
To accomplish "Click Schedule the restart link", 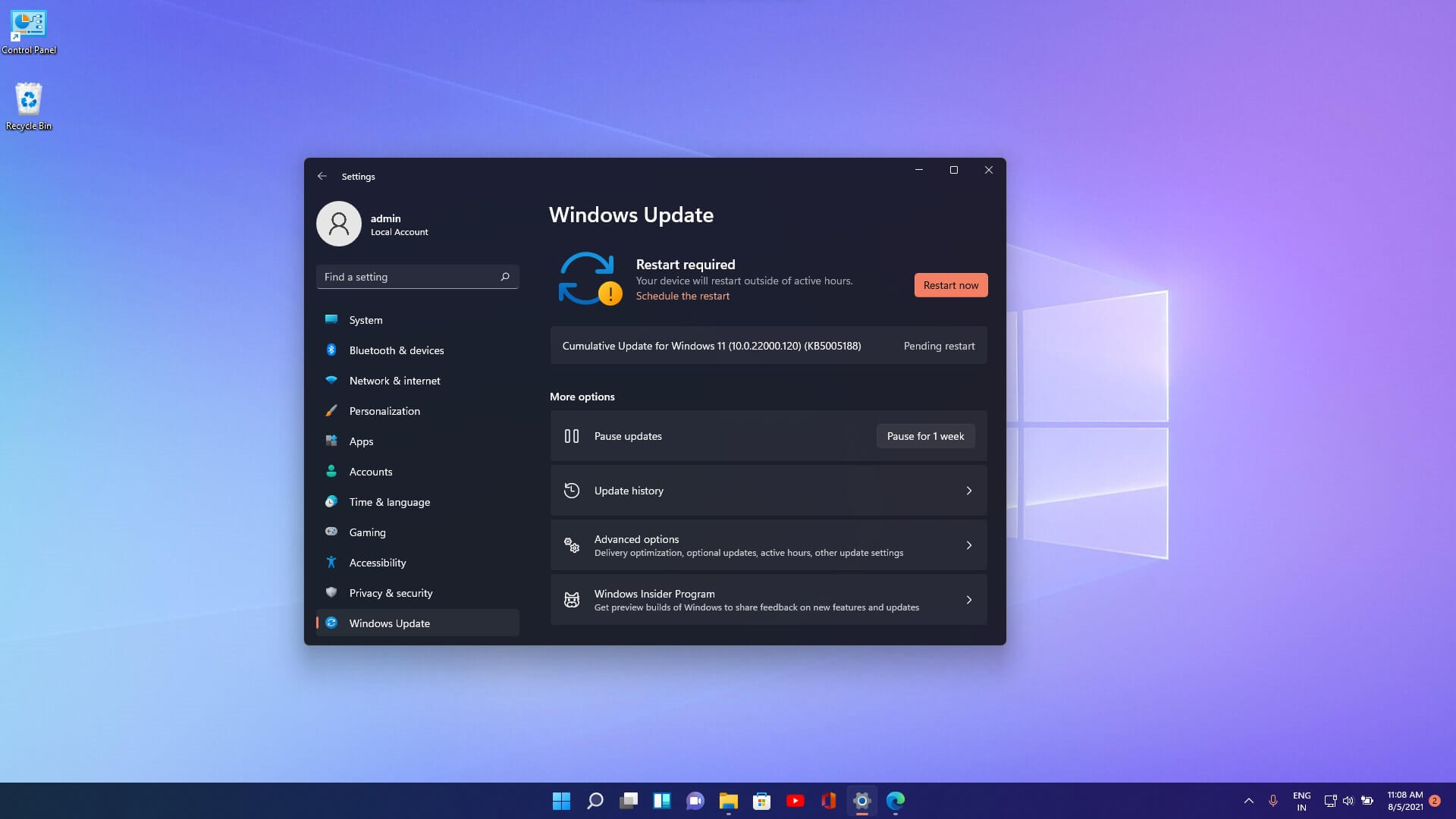I will (682, 296).
